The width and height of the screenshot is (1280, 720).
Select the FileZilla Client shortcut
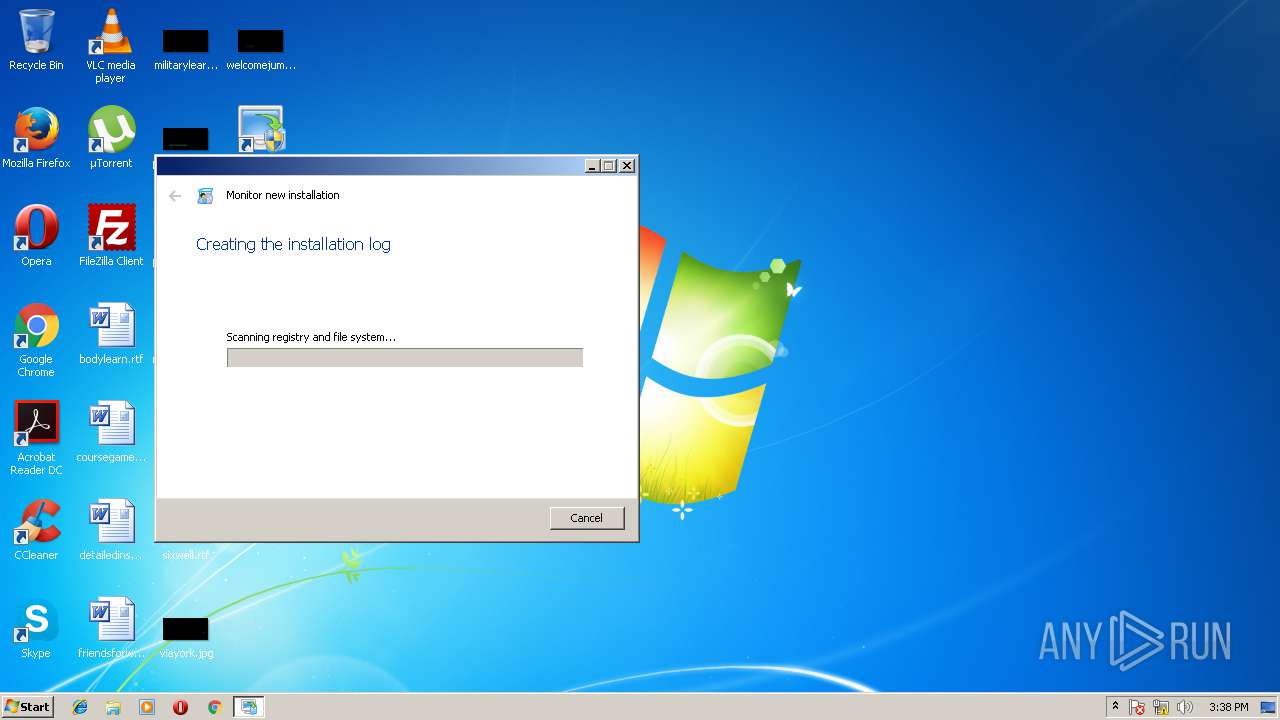point(111,236)
